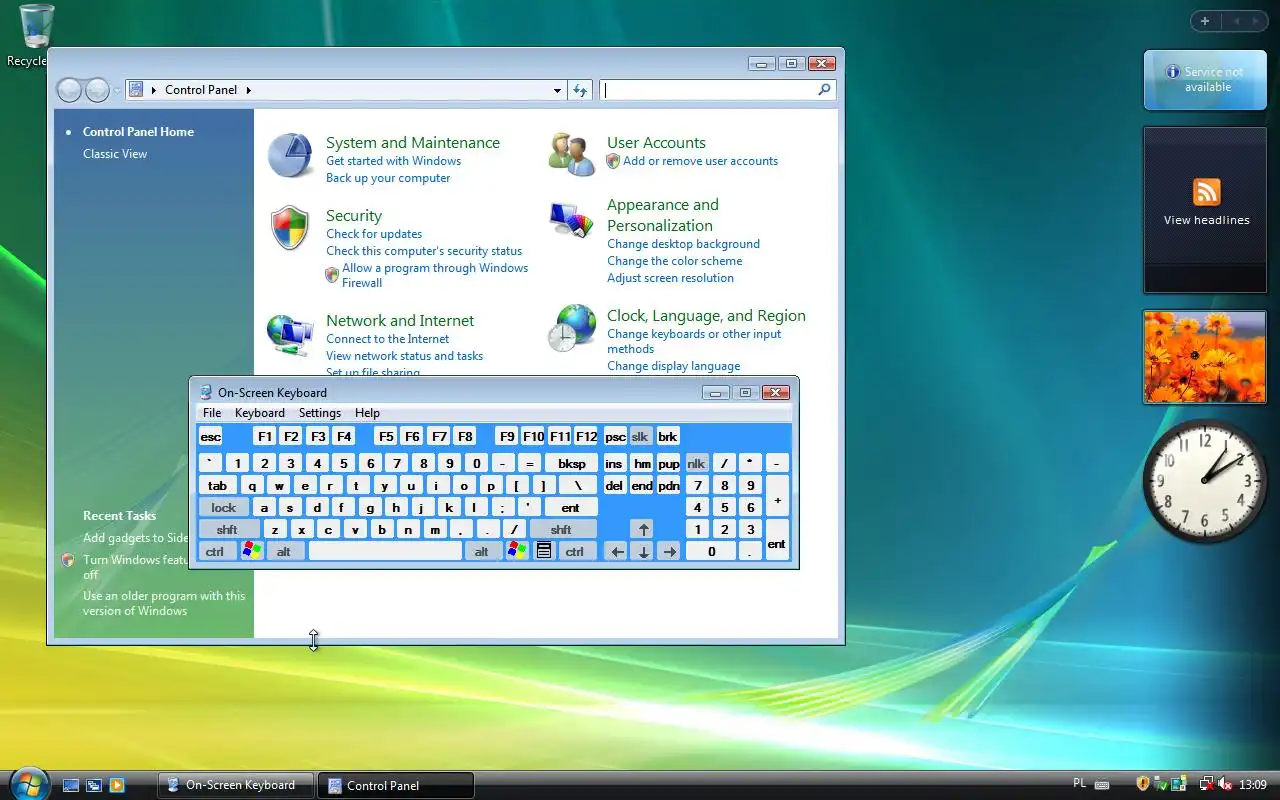Screen dimensions: 1280x800
Task: Click Back up your computer link
Action: 388,178
